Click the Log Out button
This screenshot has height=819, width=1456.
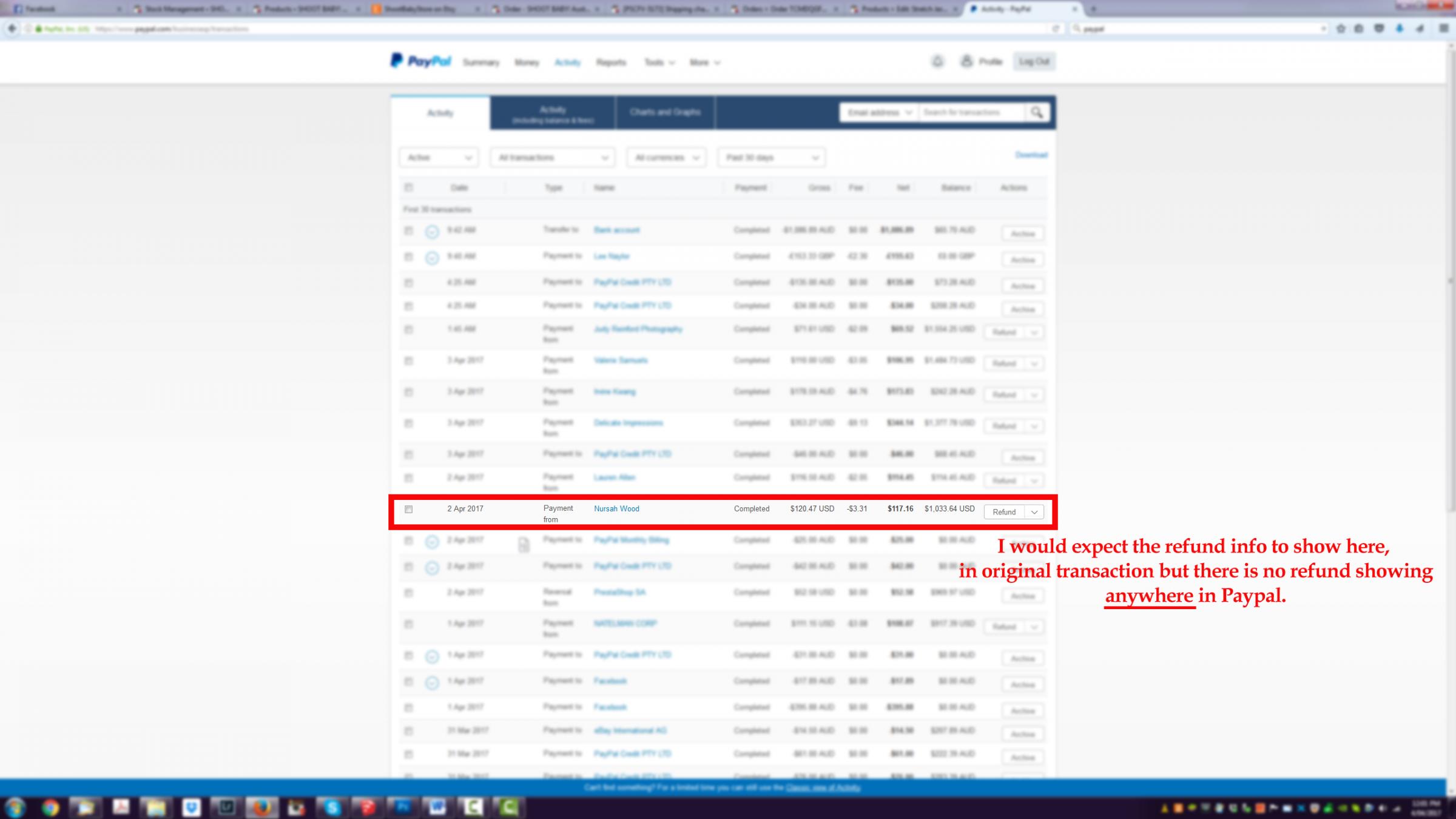[x=1034, y=61]
